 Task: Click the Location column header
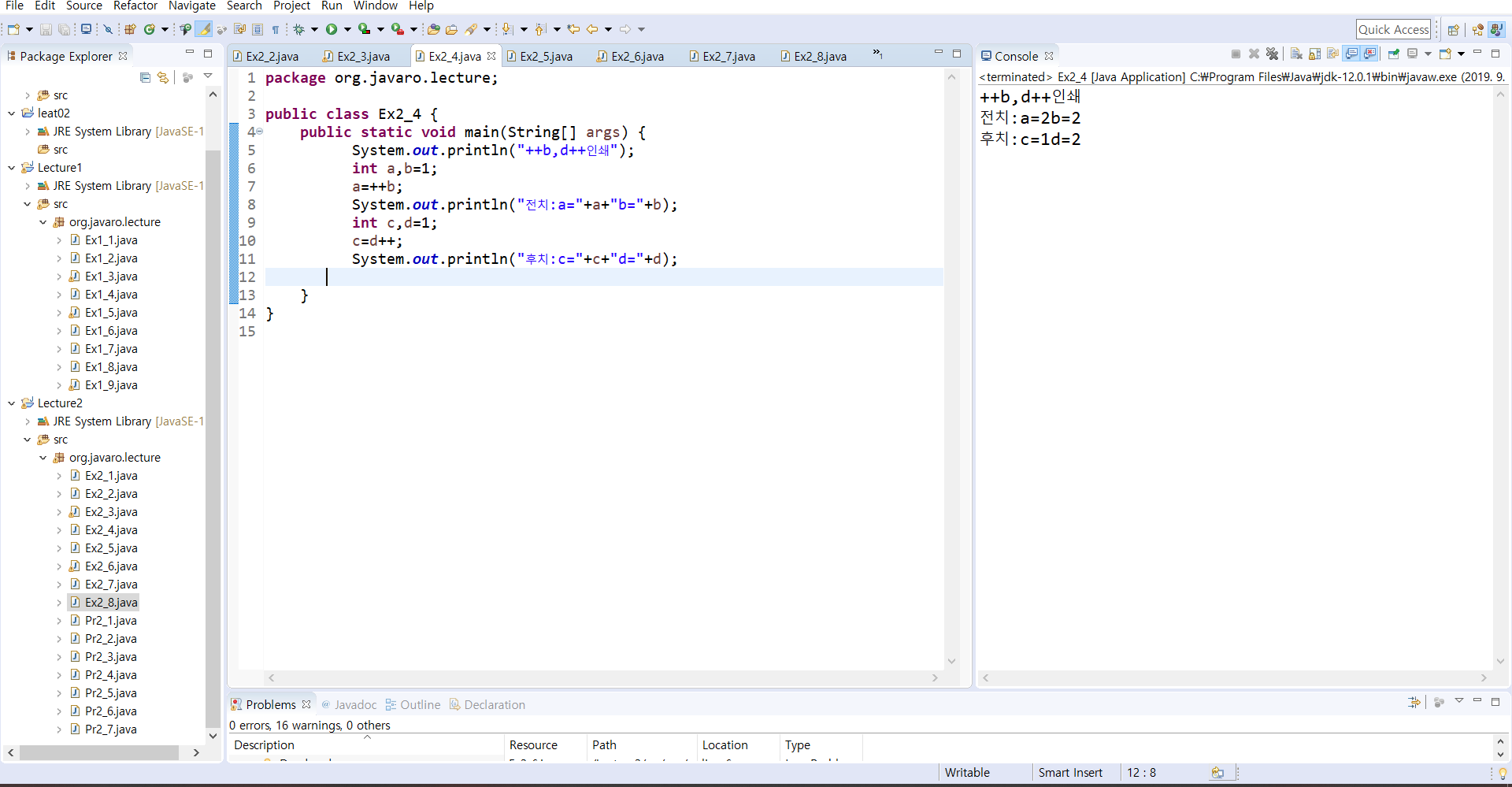(x=737, y=744)
